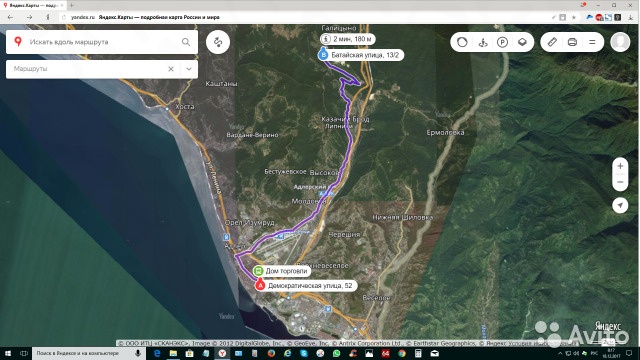Select the Яндекс.Карты browser tab
640x360 pixels.
[x=33, y=5]
